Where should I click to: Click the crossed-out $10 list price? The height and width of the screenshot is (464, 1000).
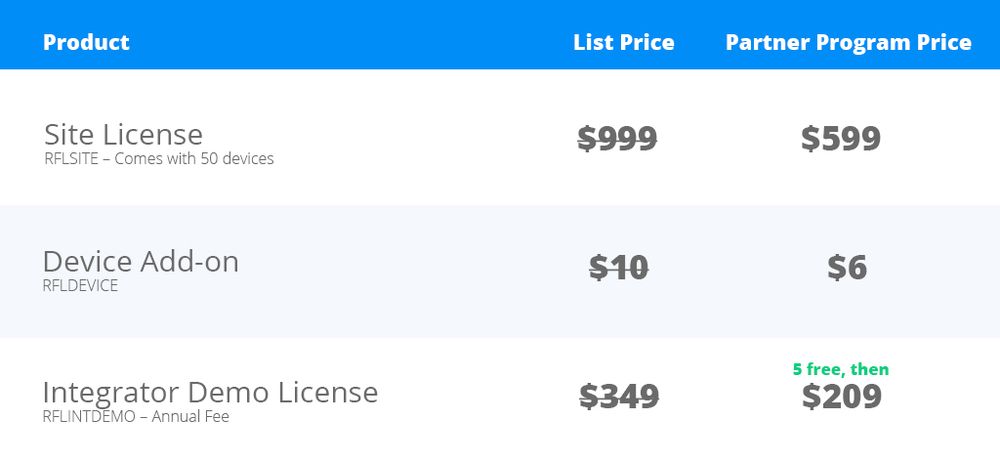pos(618,267)
